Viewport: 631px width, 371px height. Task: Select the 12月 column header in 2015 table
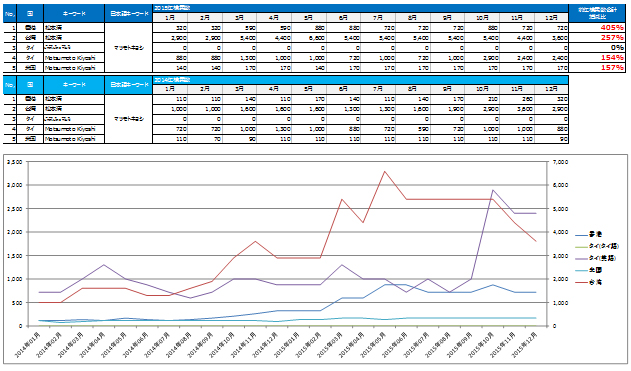[551, 18]
